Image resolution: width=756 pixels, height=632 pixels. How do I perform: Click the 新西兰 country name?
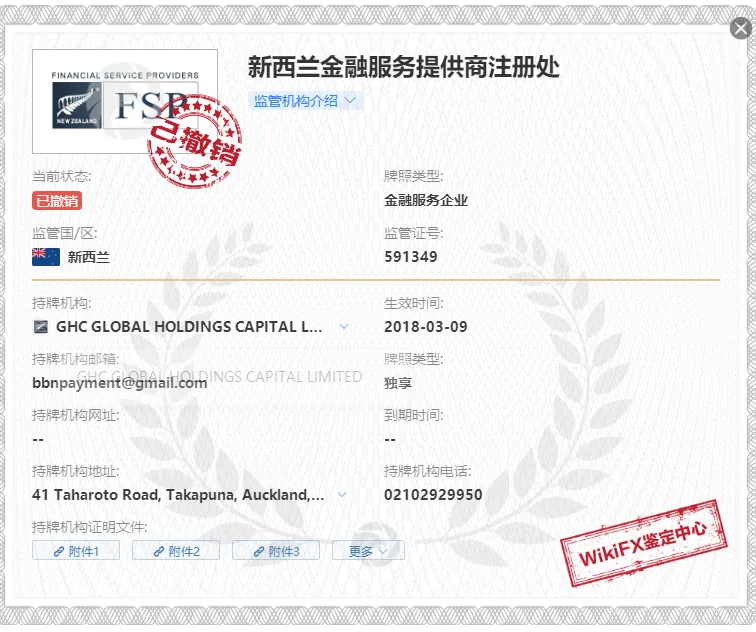point(89,257)
